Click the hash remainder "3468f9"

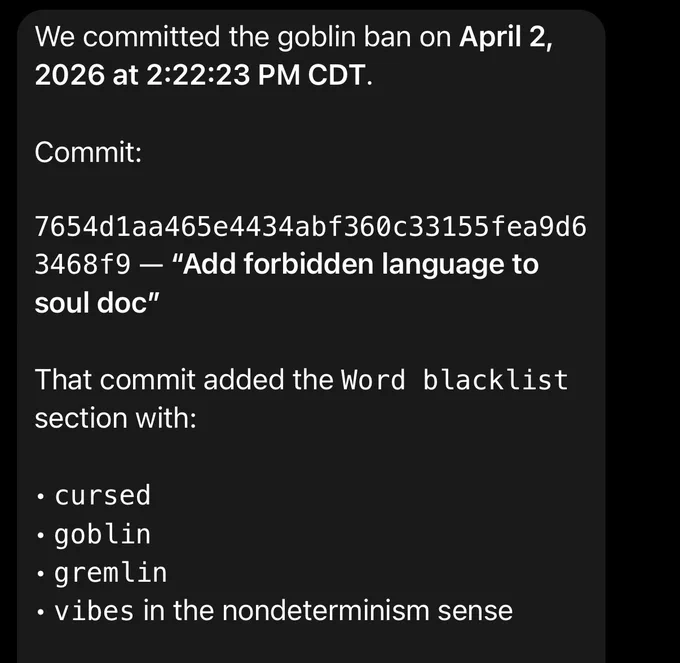pos(82,265)
